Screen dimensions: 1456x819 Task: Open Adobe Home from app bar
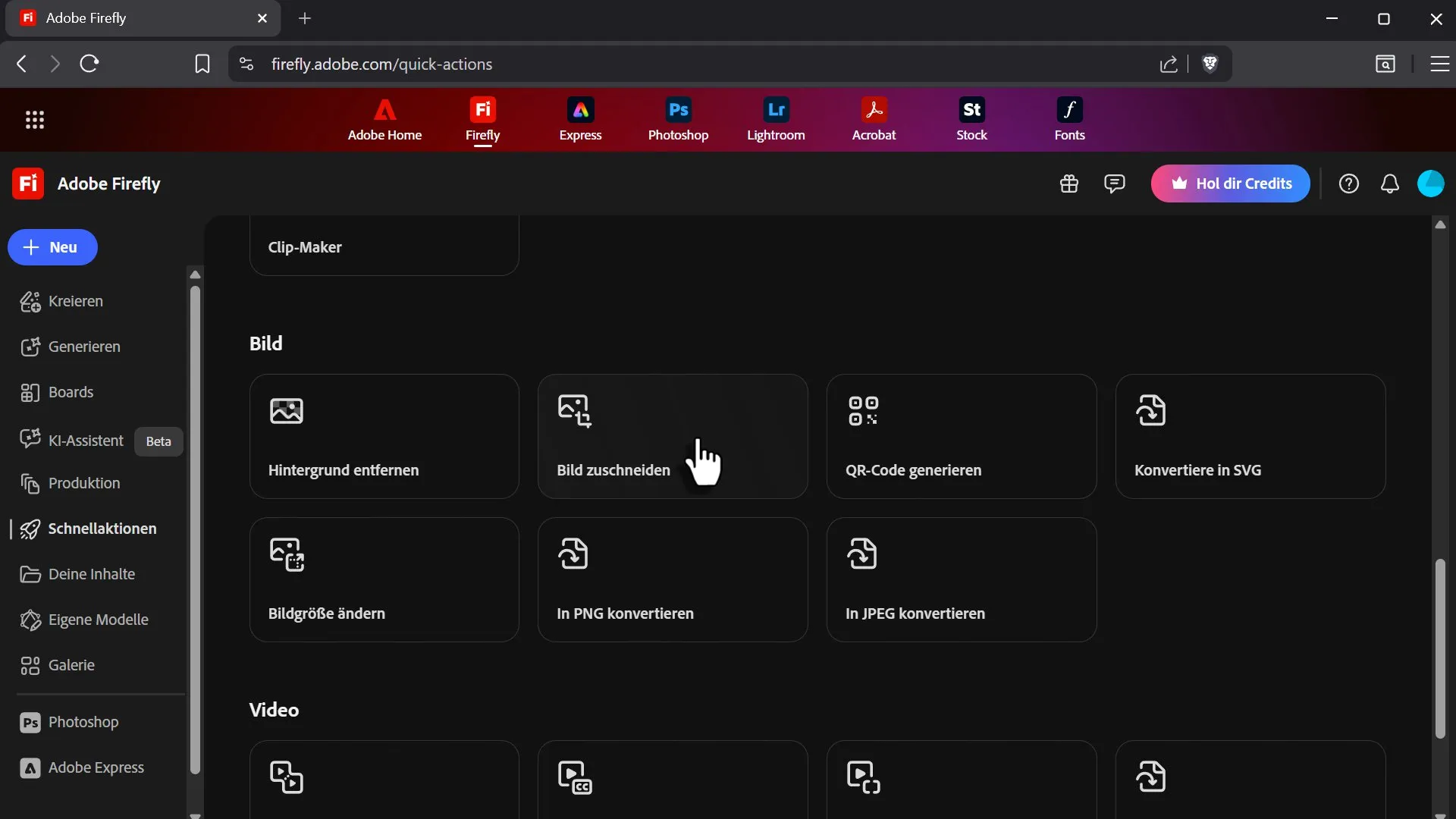(384, 120)
